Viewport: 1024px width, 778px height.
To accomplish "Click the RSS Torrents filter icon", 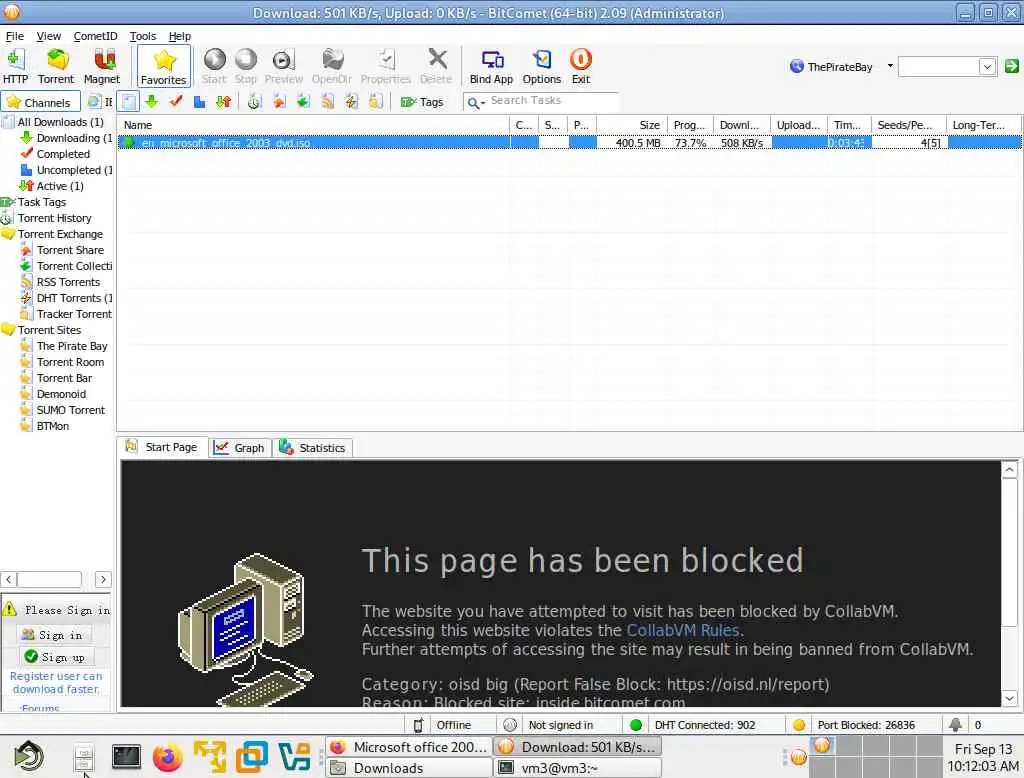I will pyautogui.click(x=328, y=101).
